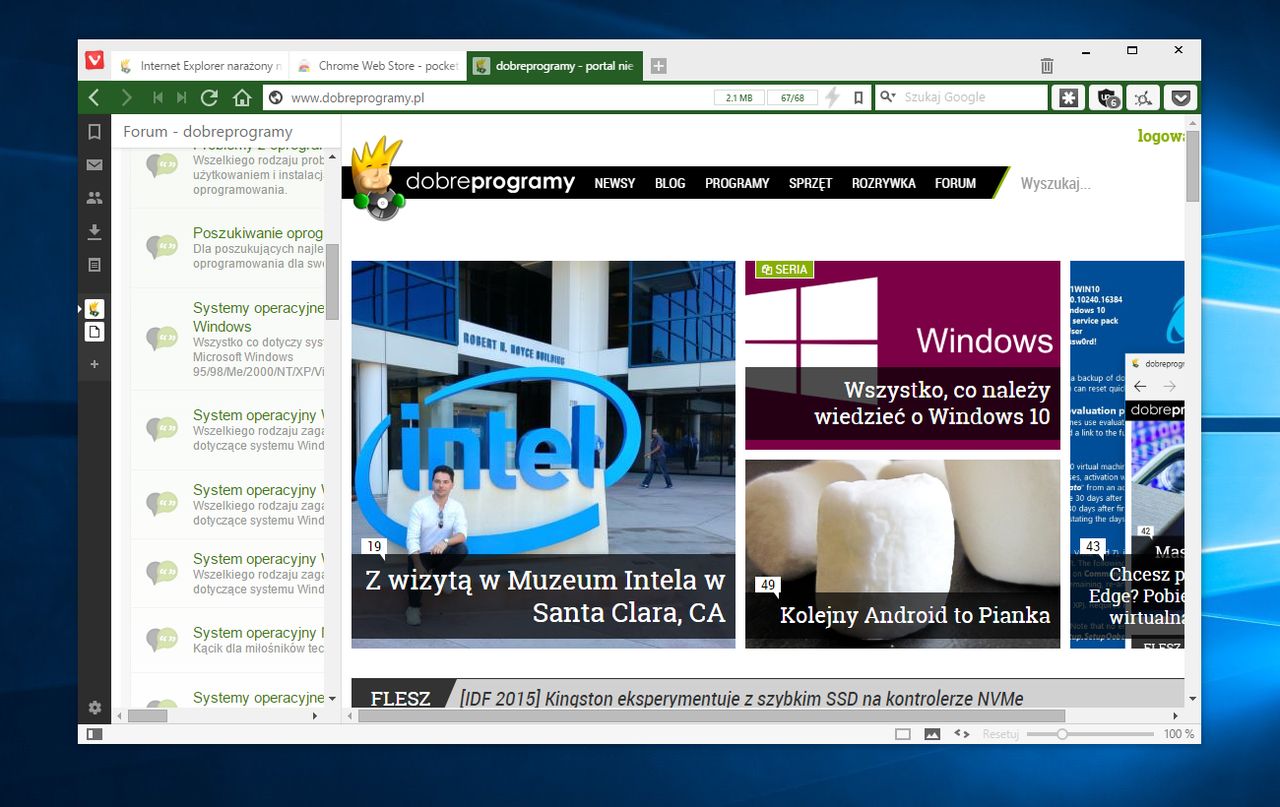The height and width of the screenshot is (807, 1280).
Task: Click the rewind history button
Action: [157, 97]
